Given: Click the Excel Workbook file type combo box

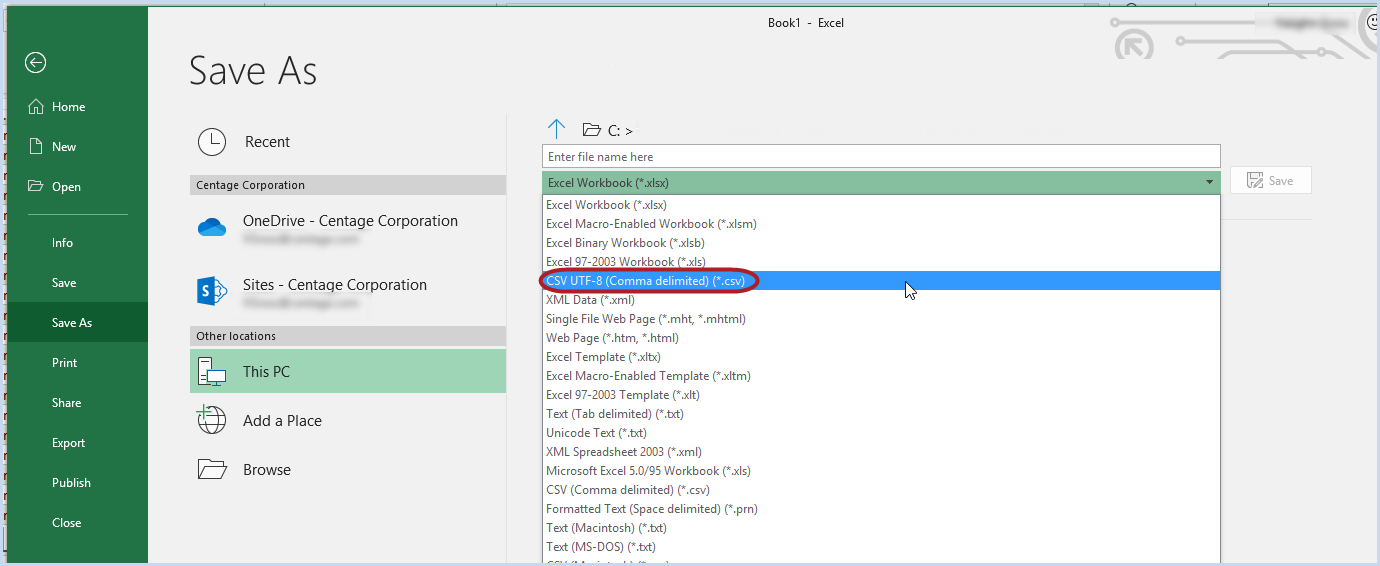Looking at the screenshot, I should click(881, 182).
